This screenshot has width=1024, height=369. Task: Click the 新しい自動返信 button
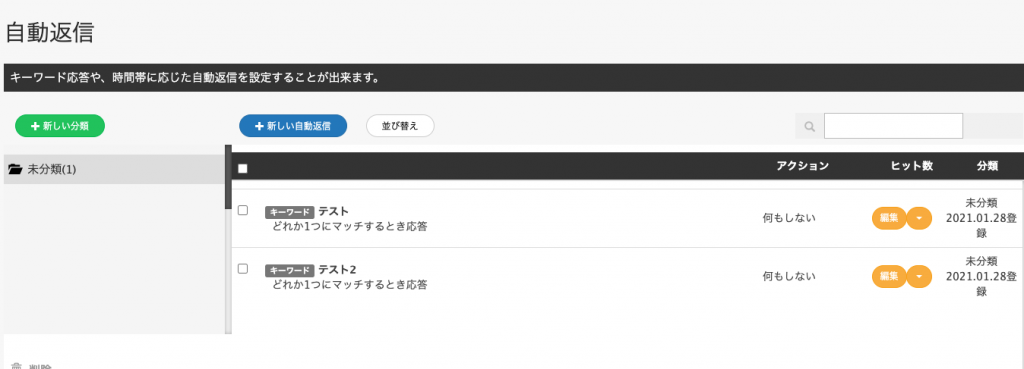293,126
